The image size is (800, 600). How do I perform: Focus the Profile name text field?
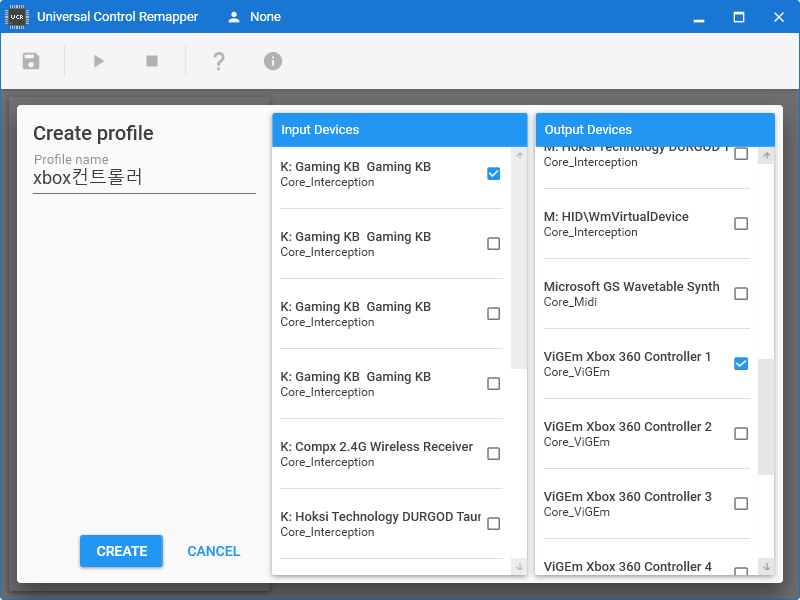tap(144, 178)
